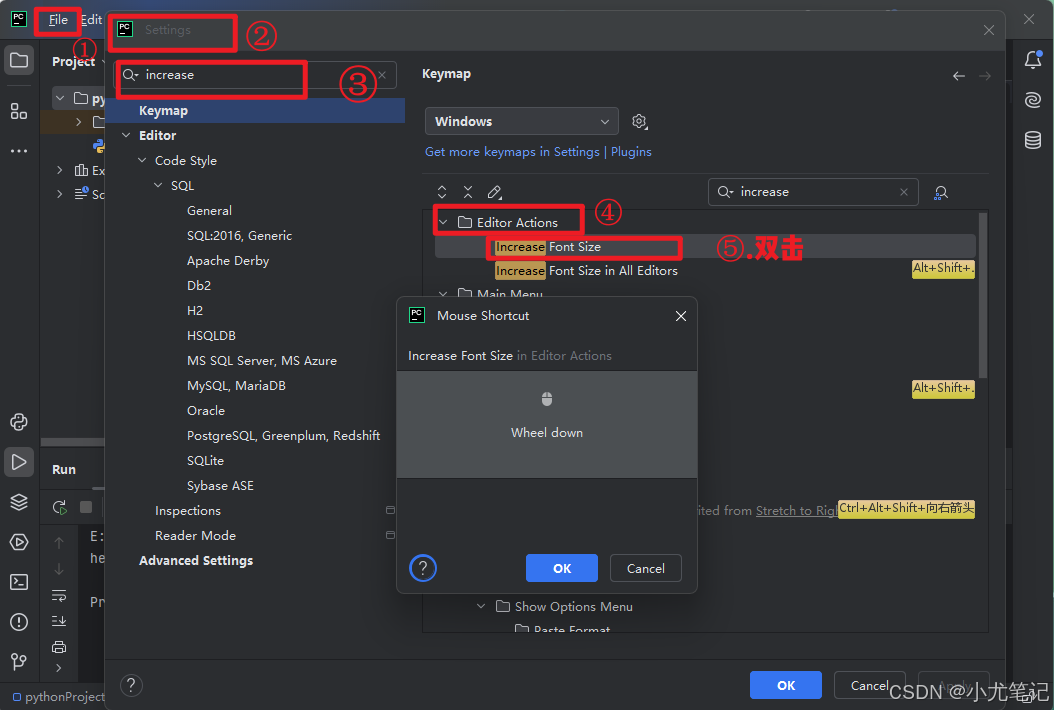Select SQLite code style entry
Screen dimensions: 1054x710
(x=205, y=460)
